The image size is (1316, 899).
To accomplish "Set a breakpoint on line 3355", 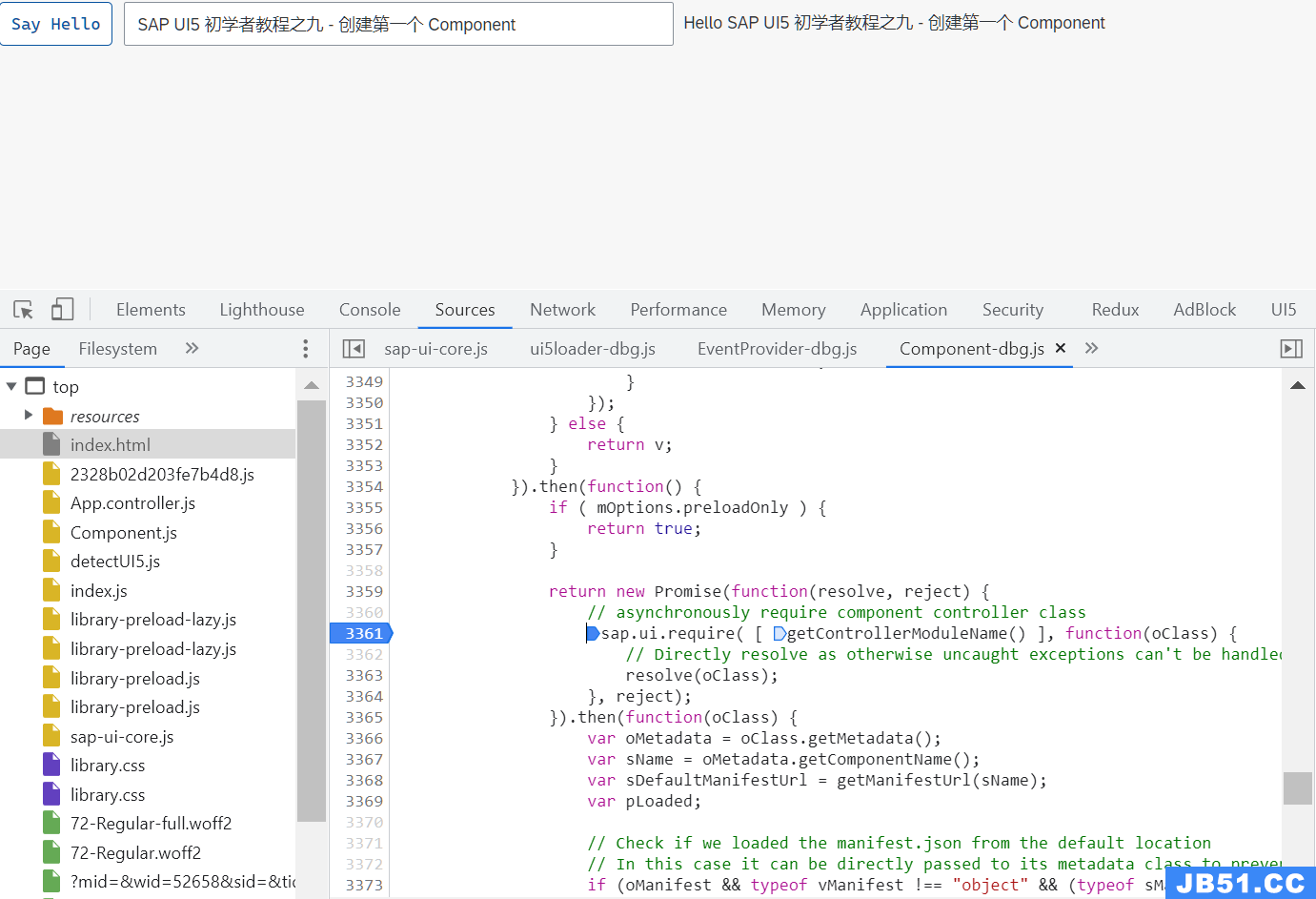I will pyautogui.click(x=363, y=507).
